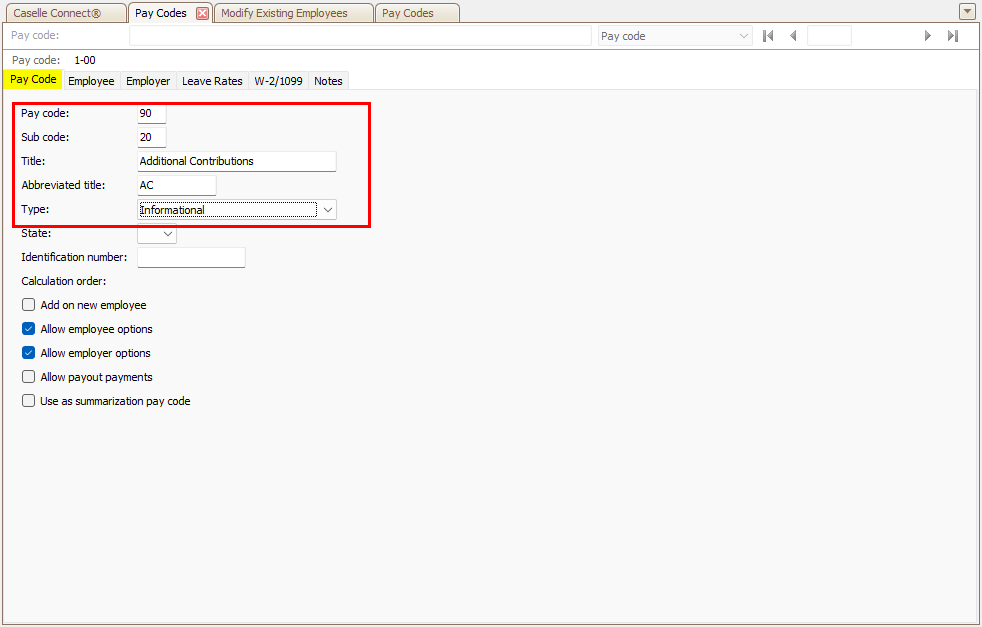982x627 pixels.
Task: Go to the next pay code record
Action: pyautogui.click(x=928, y=36)
